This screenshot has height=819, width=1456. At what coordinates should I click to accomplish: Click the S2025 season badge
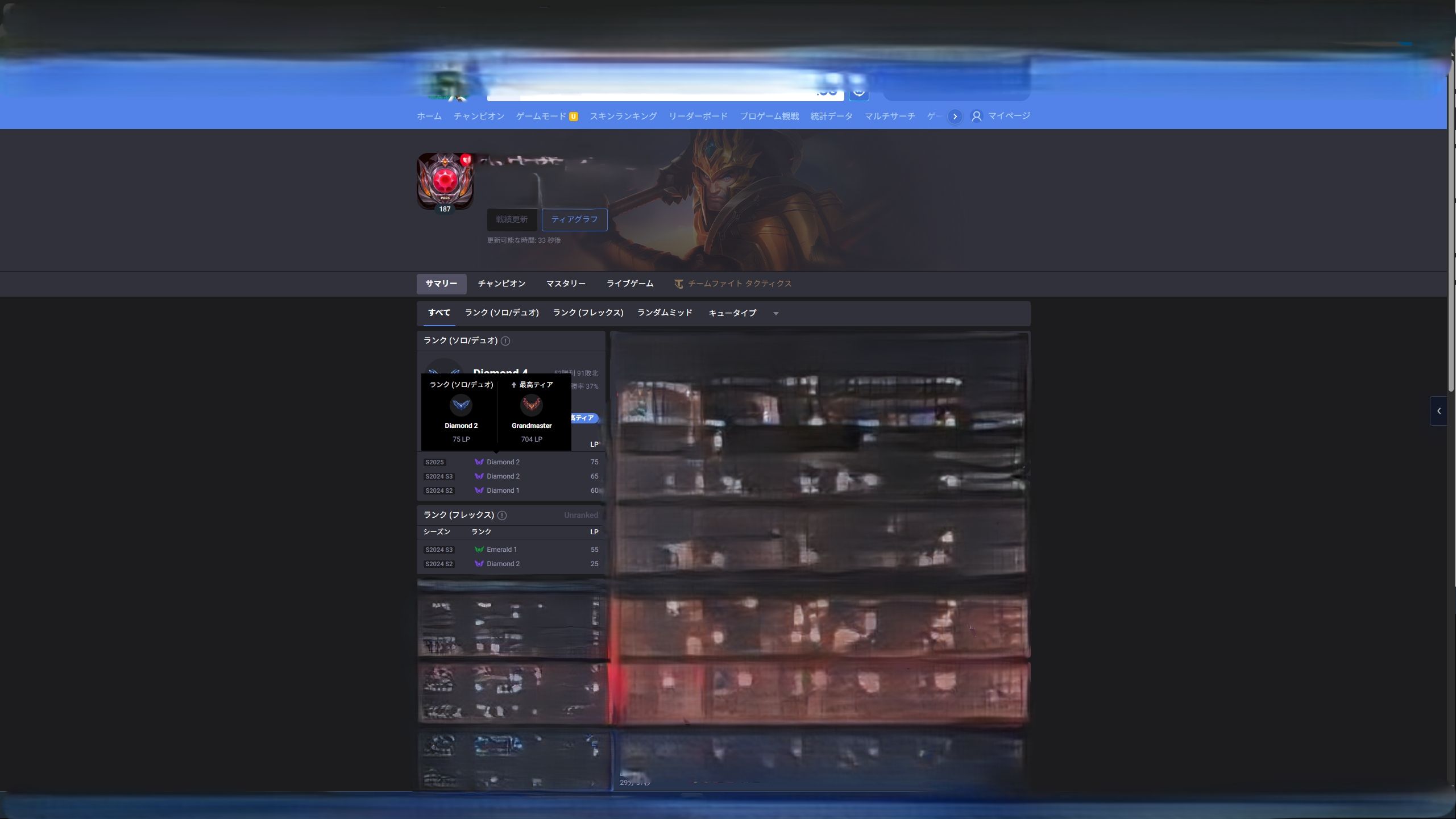pos(434,463)
